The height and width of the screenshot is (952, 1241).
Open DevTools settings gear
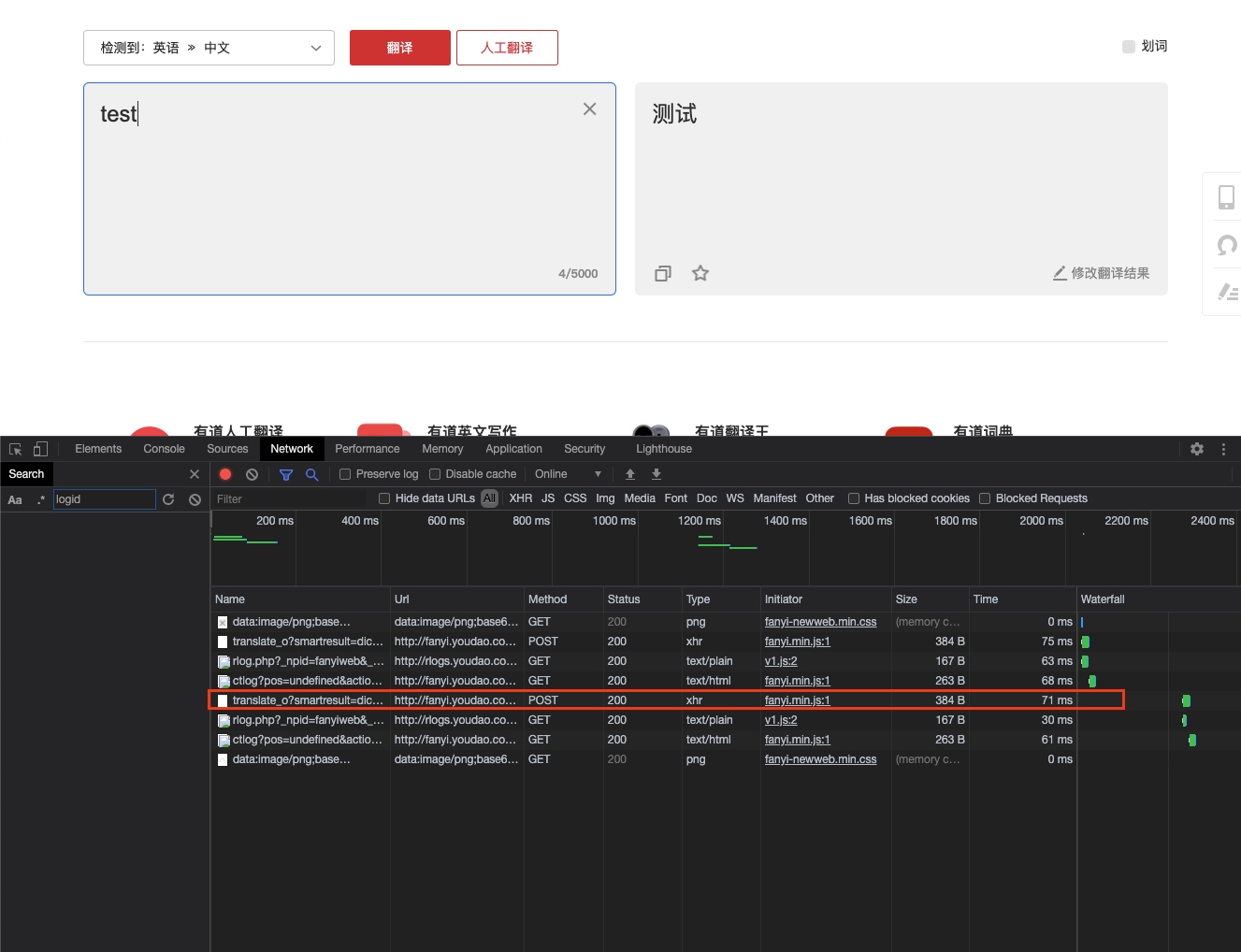point(1197,449)
